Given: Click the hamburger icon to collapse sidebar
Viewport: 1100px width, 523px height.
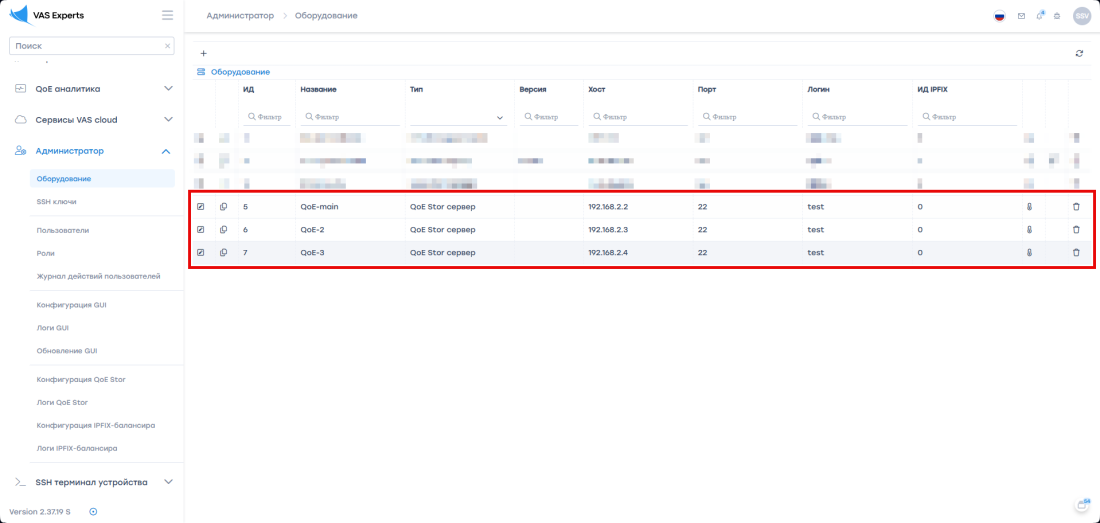Looking at the screenshot, I should 167,15.
